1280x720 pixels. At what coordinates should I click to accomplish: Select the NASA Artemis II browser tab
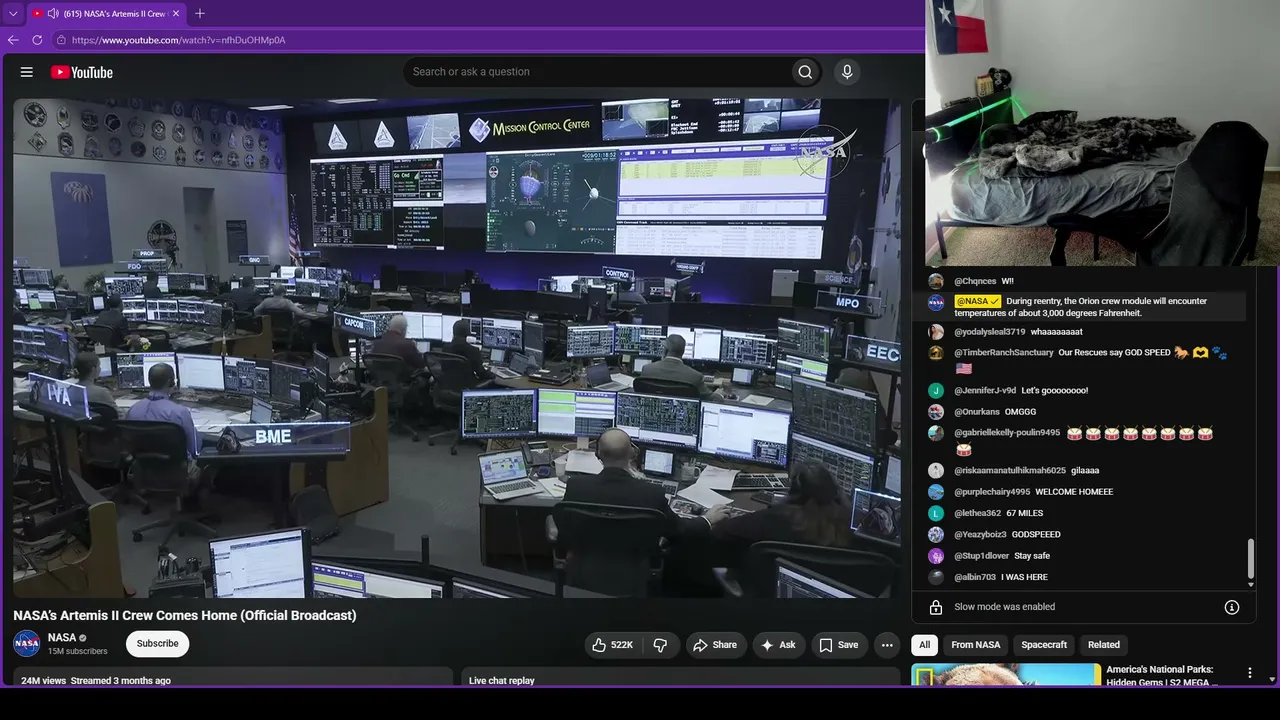click(107, 13)
